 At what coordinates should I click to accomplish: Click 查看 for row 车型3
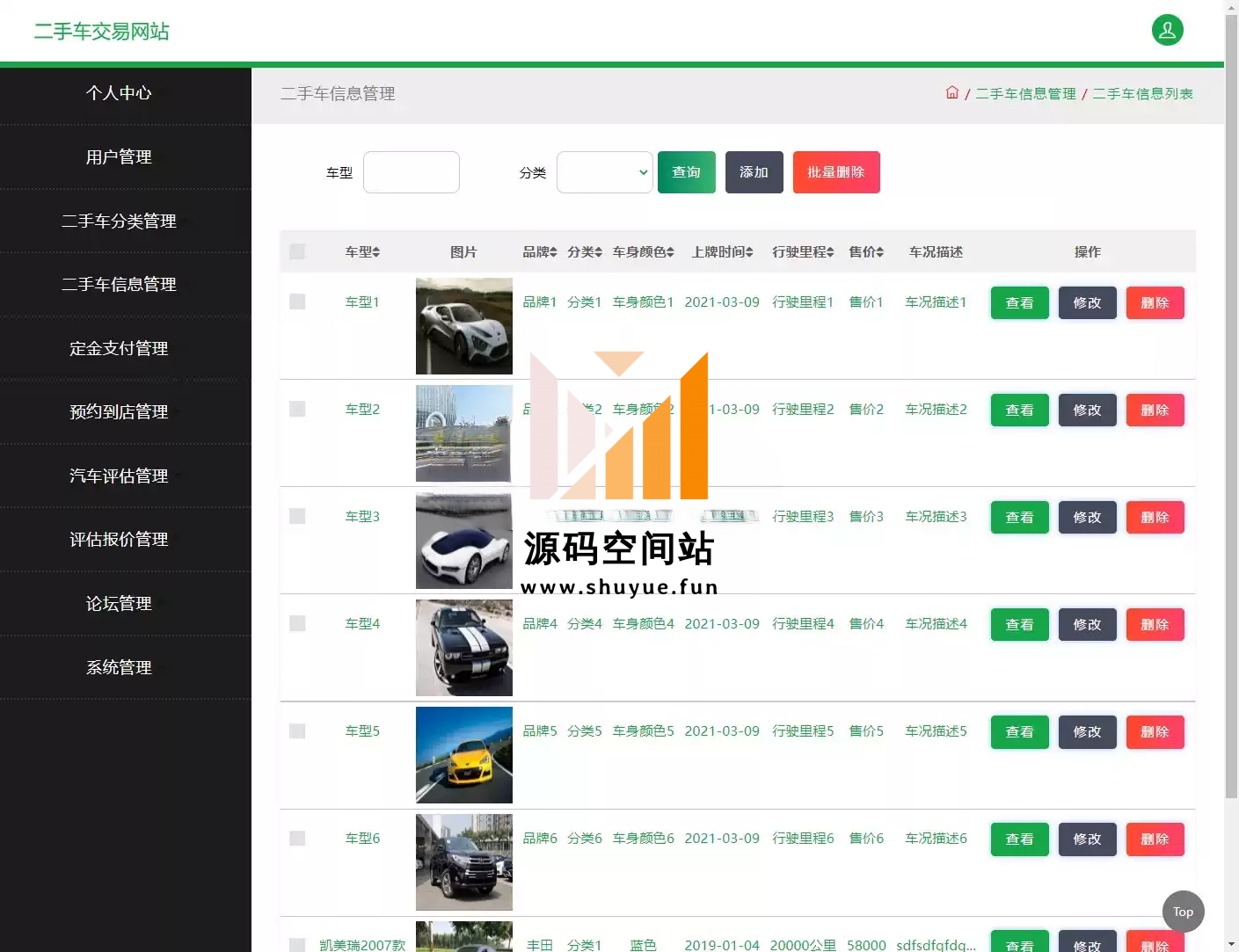click(x=1020, y=517)
